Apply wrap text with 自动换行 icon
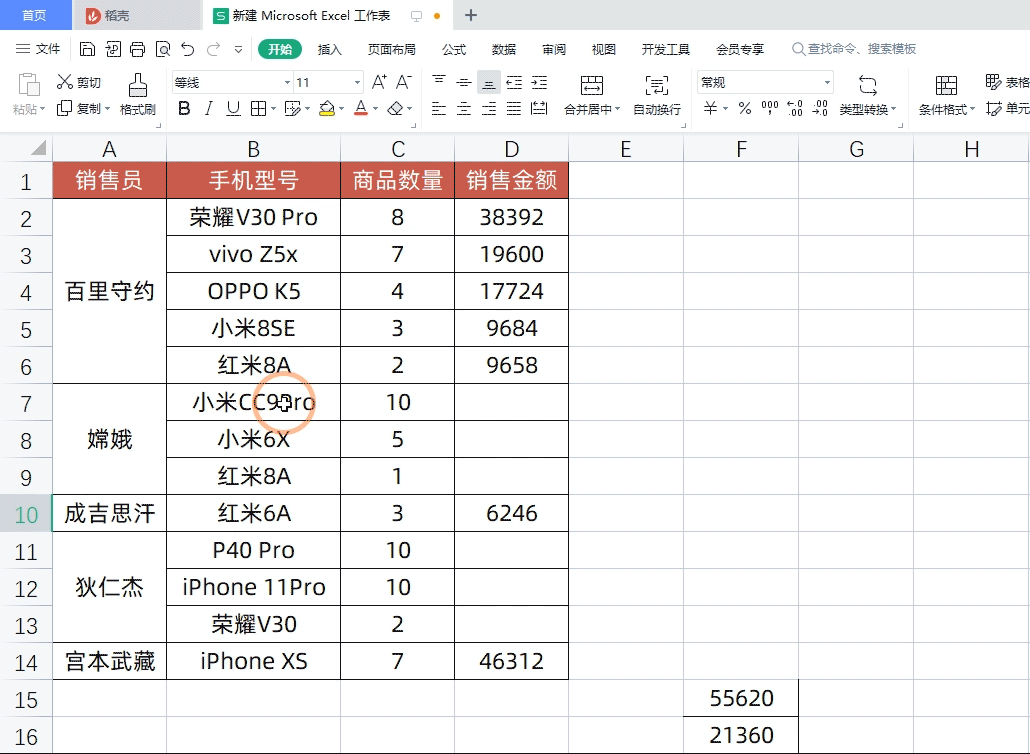The height and width of the screenshot is (754, 1030). tap(657, 92)
